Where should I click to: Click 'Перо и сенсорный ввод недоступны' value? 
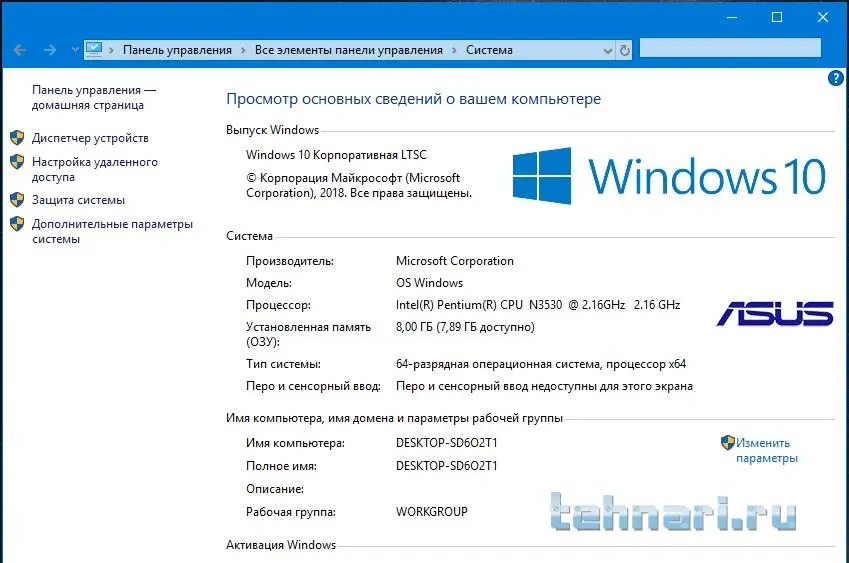click(544, 386)
